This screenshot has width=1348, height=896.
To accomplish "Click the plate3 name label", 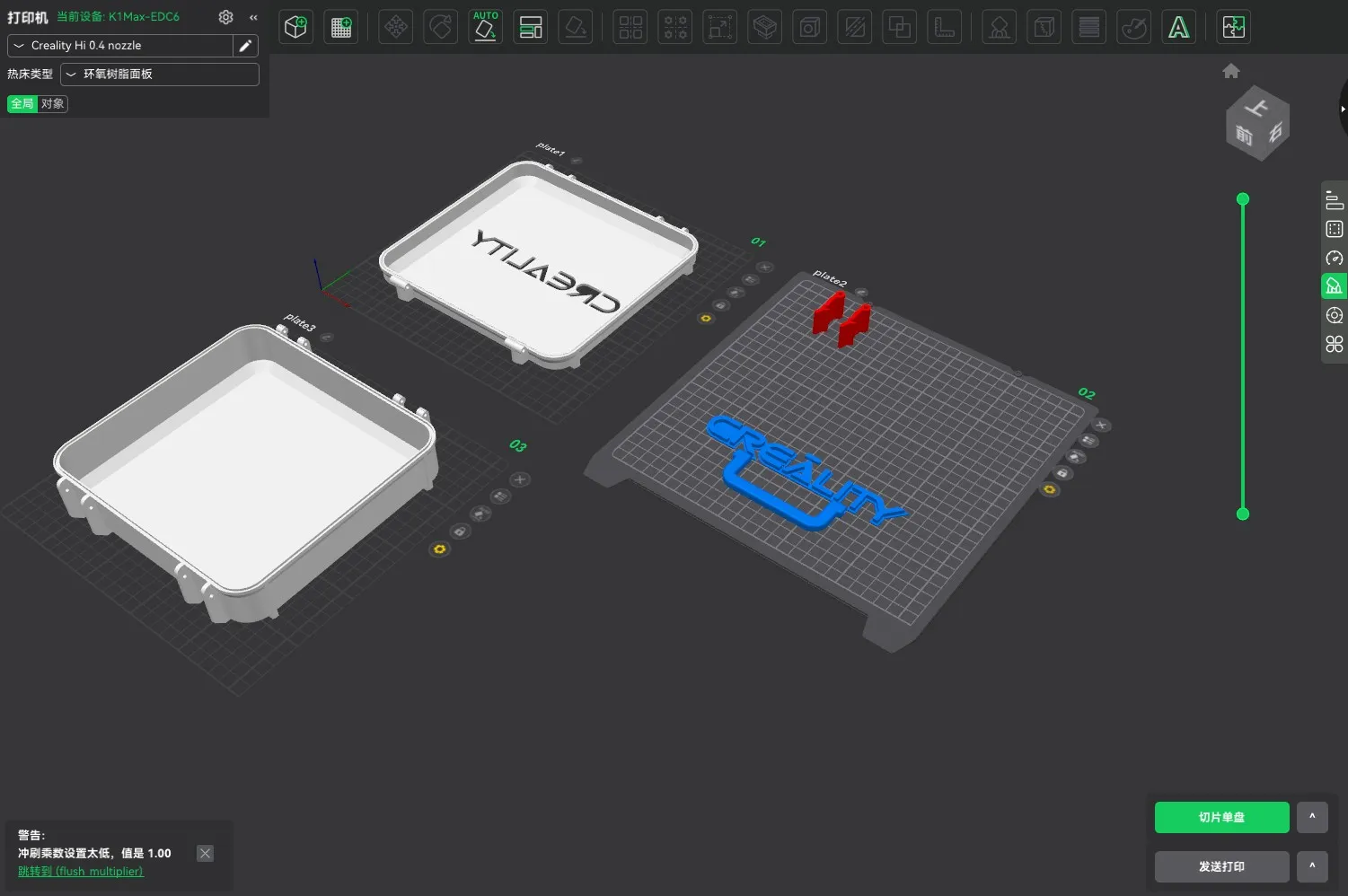I will (x=300, y=322).
